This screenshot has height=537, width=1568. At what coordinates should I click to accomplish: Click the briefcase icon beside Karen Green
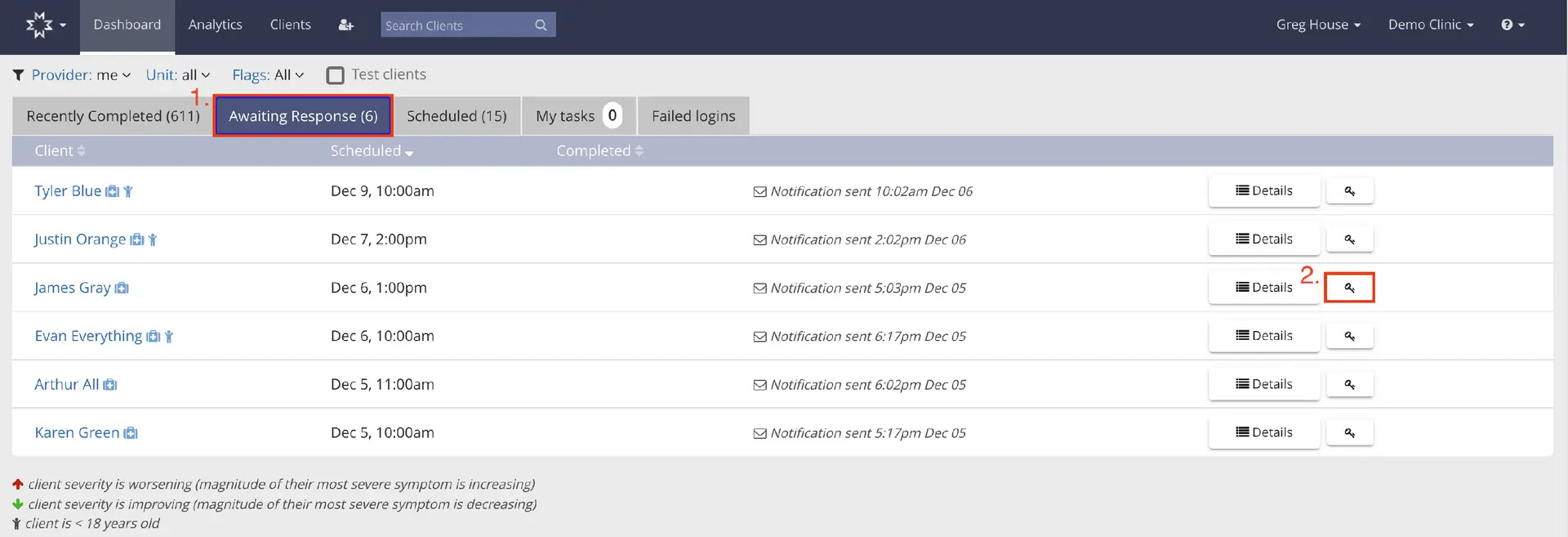point(131,432)
